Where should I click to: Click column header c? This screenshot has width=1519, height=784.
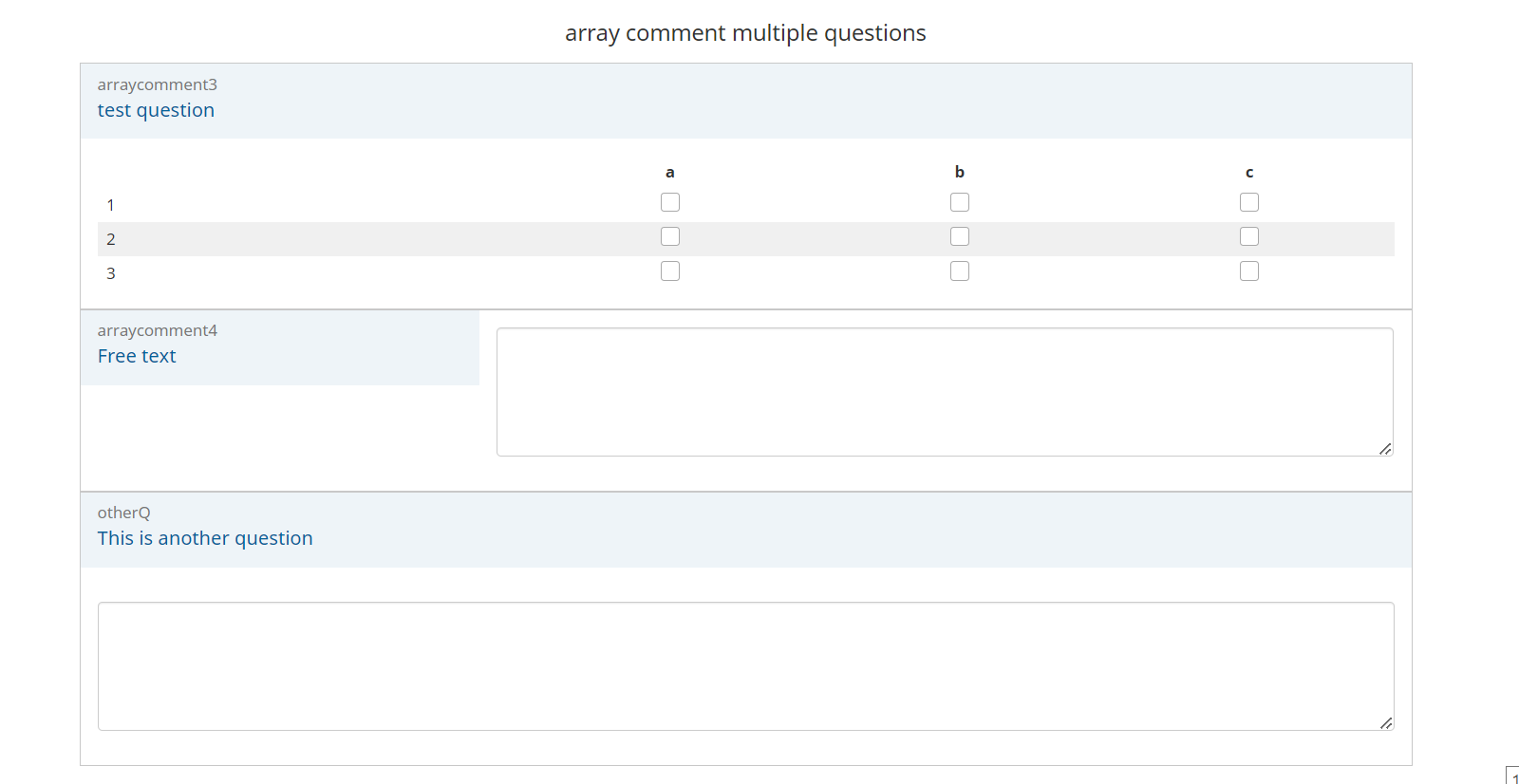1249,172
